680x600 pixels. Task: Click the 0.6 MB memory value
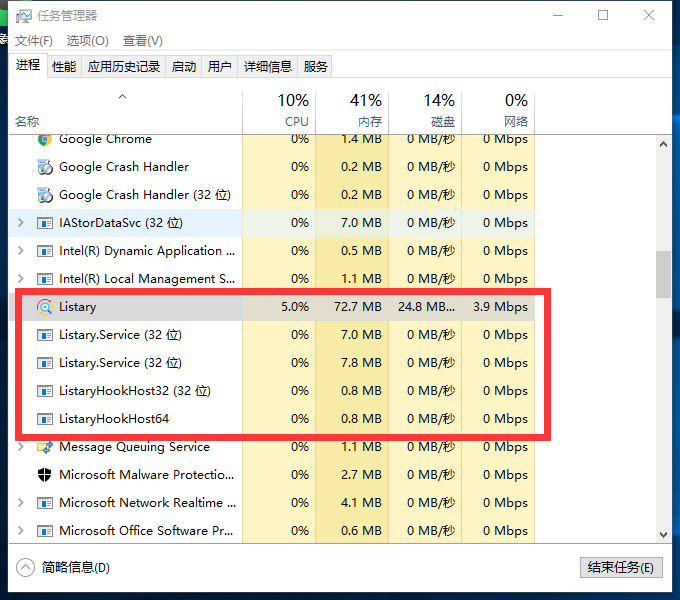tap(361, 531)
